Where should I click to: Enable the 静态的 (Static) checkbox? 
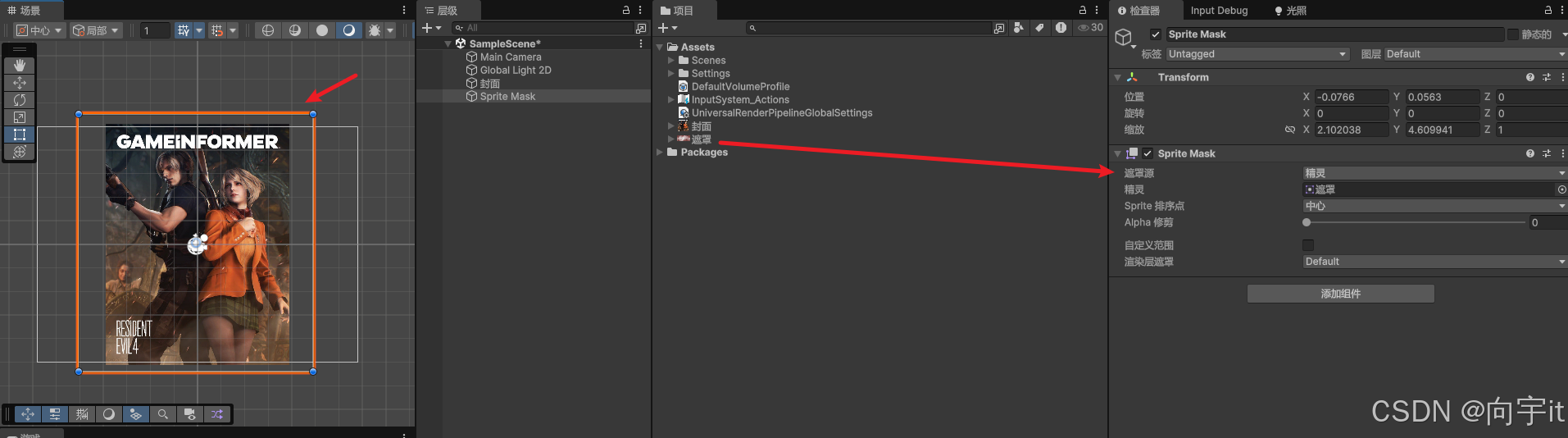pos(1513,34)
